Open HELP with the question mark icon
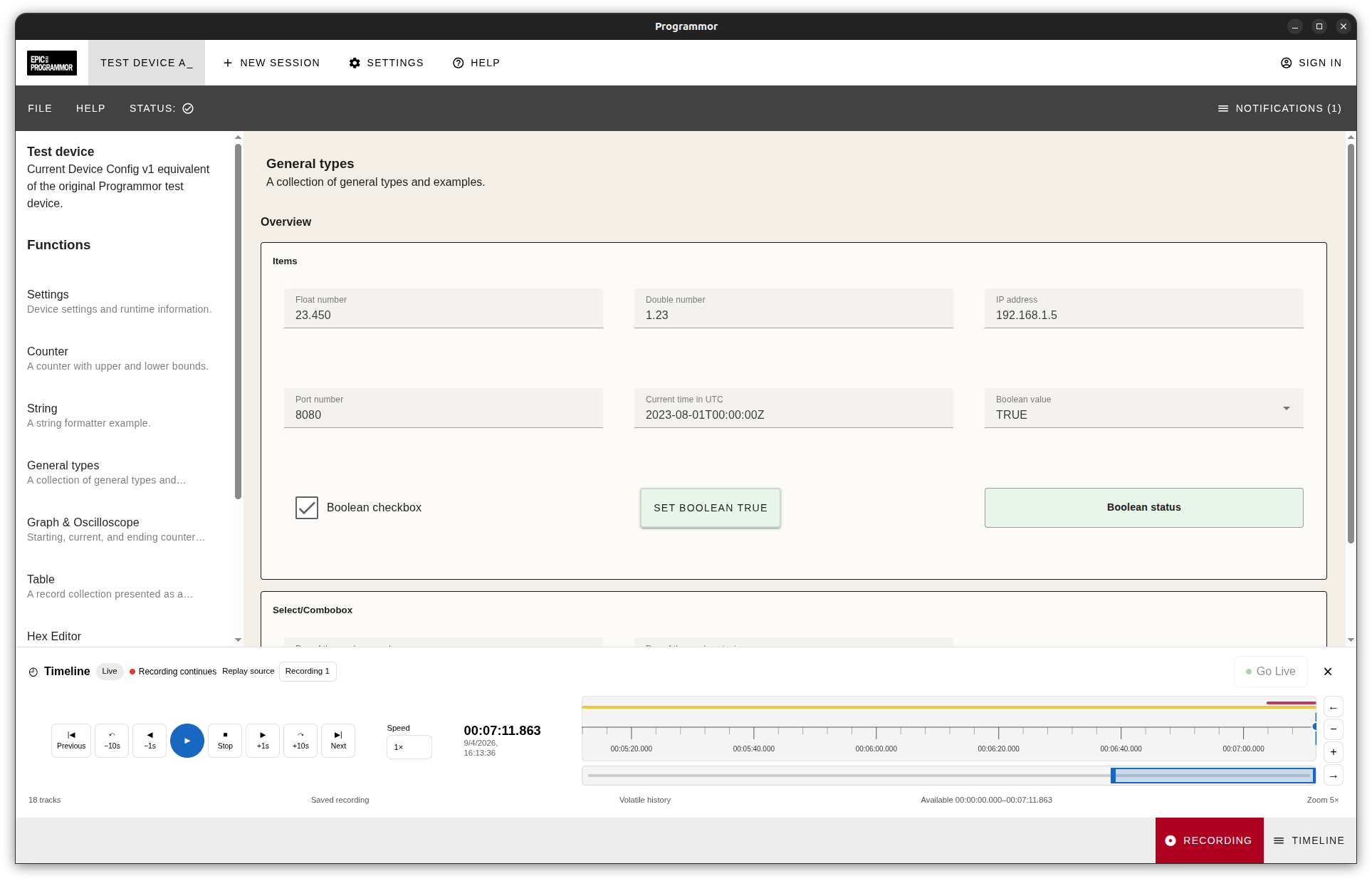The width and height of the screenshot is (1372, 881). 476,63
